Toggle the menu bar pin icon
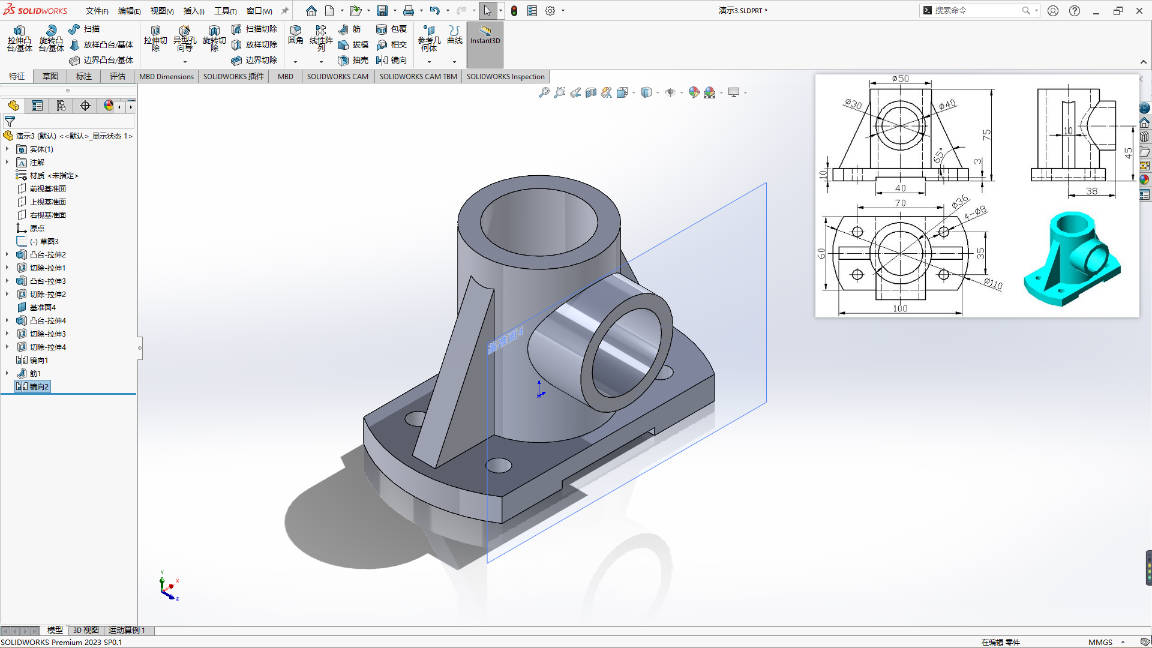1152x648 pixels. click(285, 10)
